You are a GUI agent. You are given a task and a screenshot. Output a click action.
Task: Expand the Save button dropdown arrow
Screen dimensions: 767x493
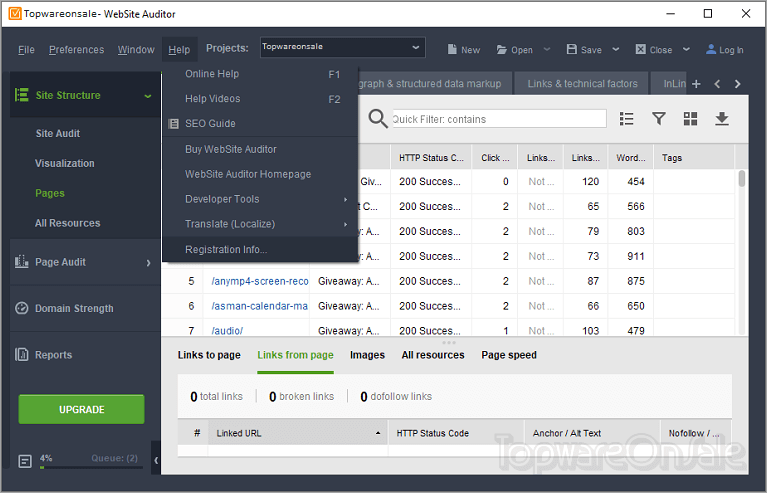616,49
